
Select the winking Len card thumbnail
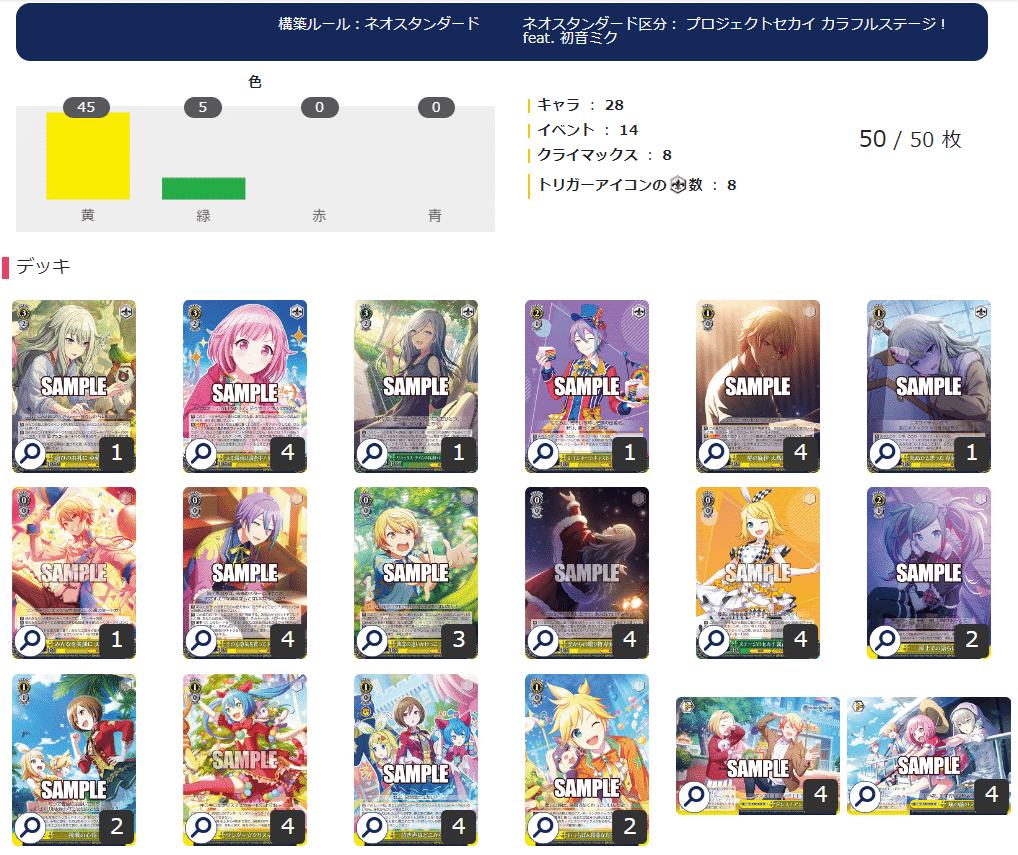click(587, 760)
